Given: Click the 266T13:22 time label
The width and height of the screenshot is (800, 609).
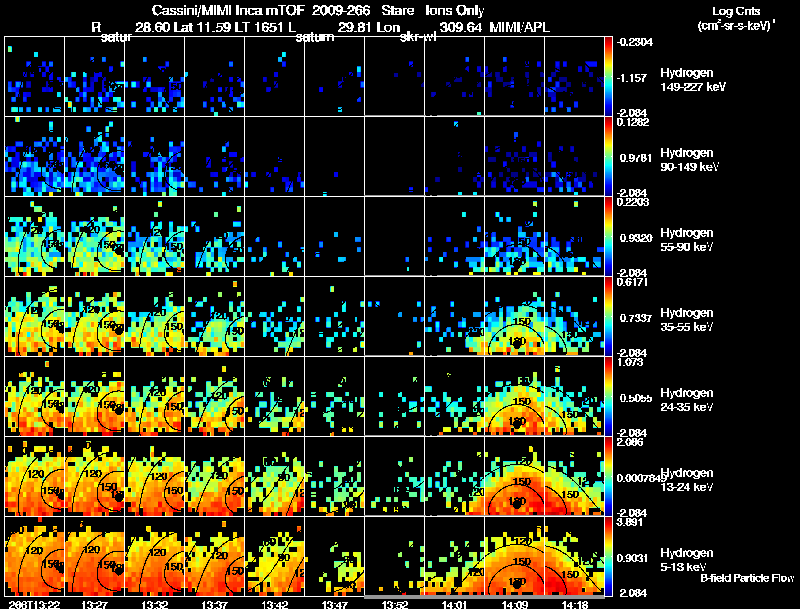Looking at the screenshot, I should point(34,604).
